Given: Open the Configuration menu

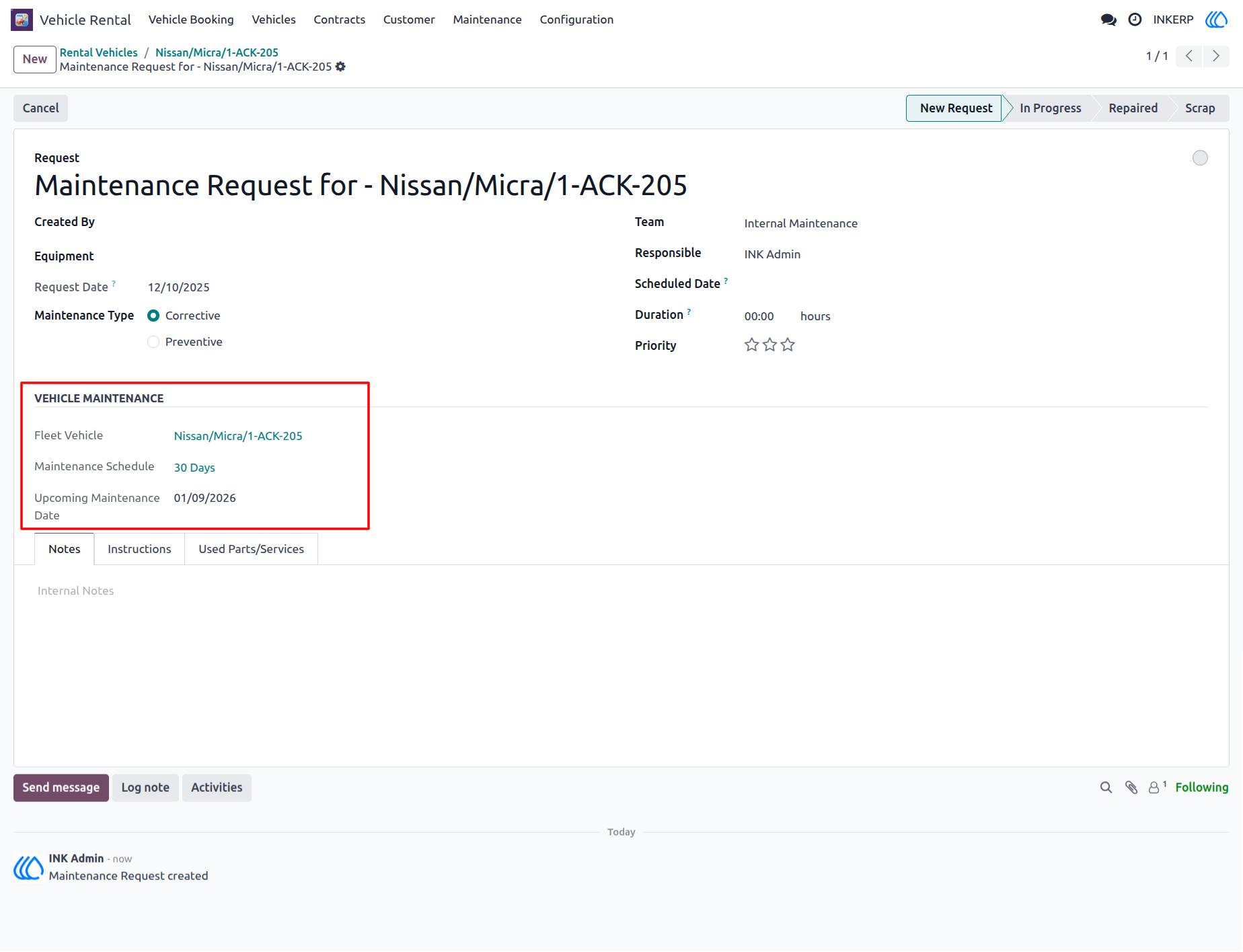Looking at the screenshot, I should click(x=576, y=20).
